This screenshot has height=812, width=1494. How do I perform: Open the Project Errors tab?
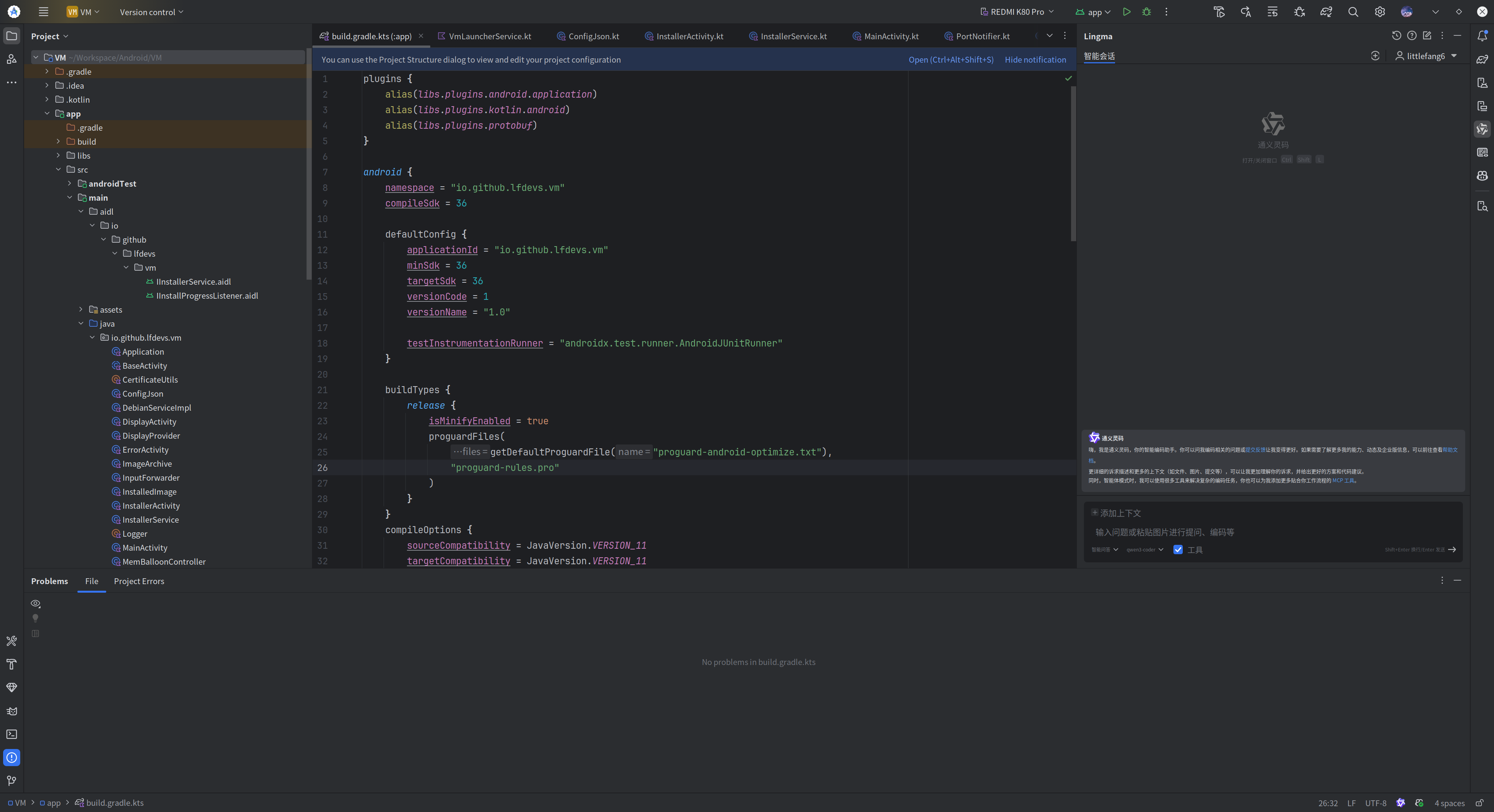point(139,581)
